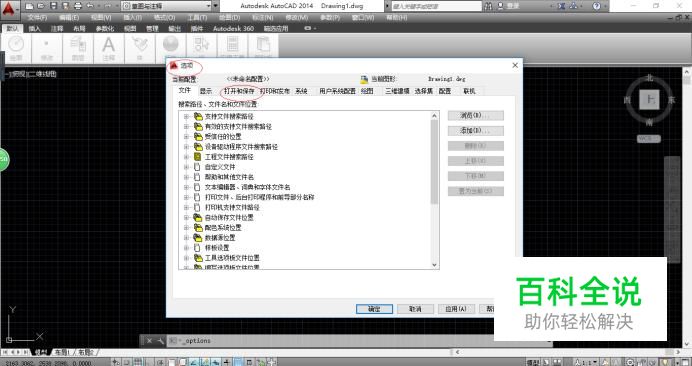Click the New drawing icon in quick access toolbar
The image size is (692, 366).
(x=30, y=6)
